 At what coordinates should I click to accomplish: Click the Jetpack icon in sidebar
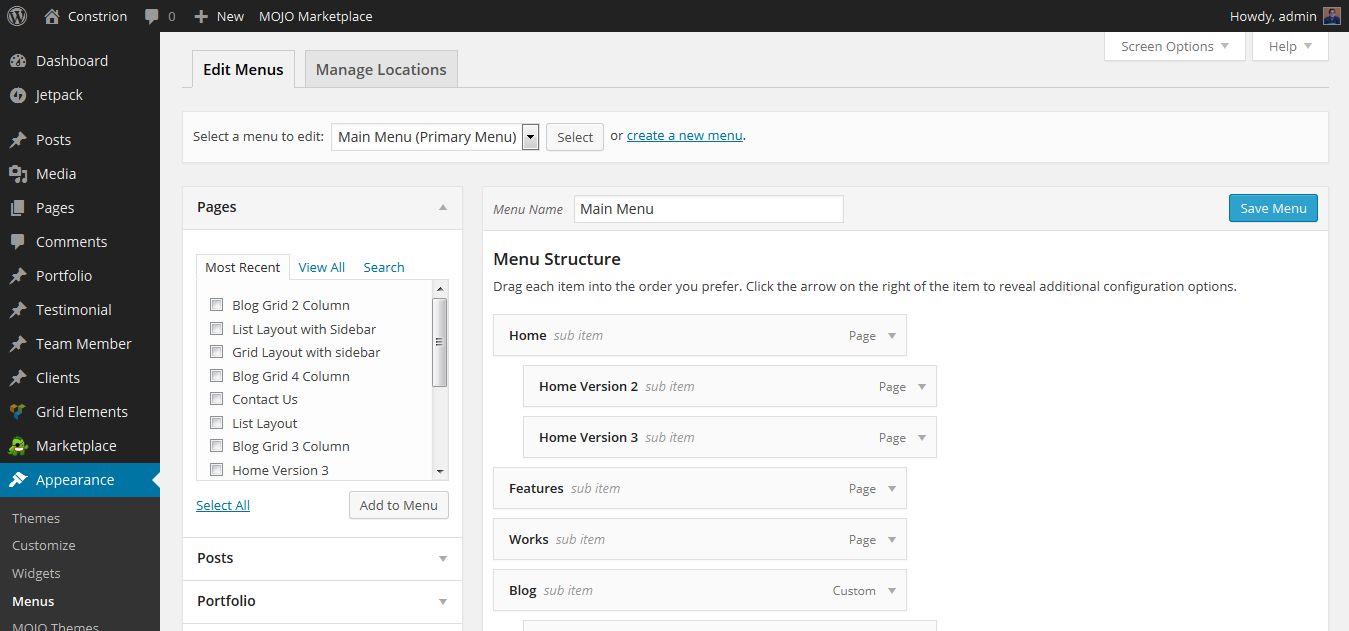[18, 95]
